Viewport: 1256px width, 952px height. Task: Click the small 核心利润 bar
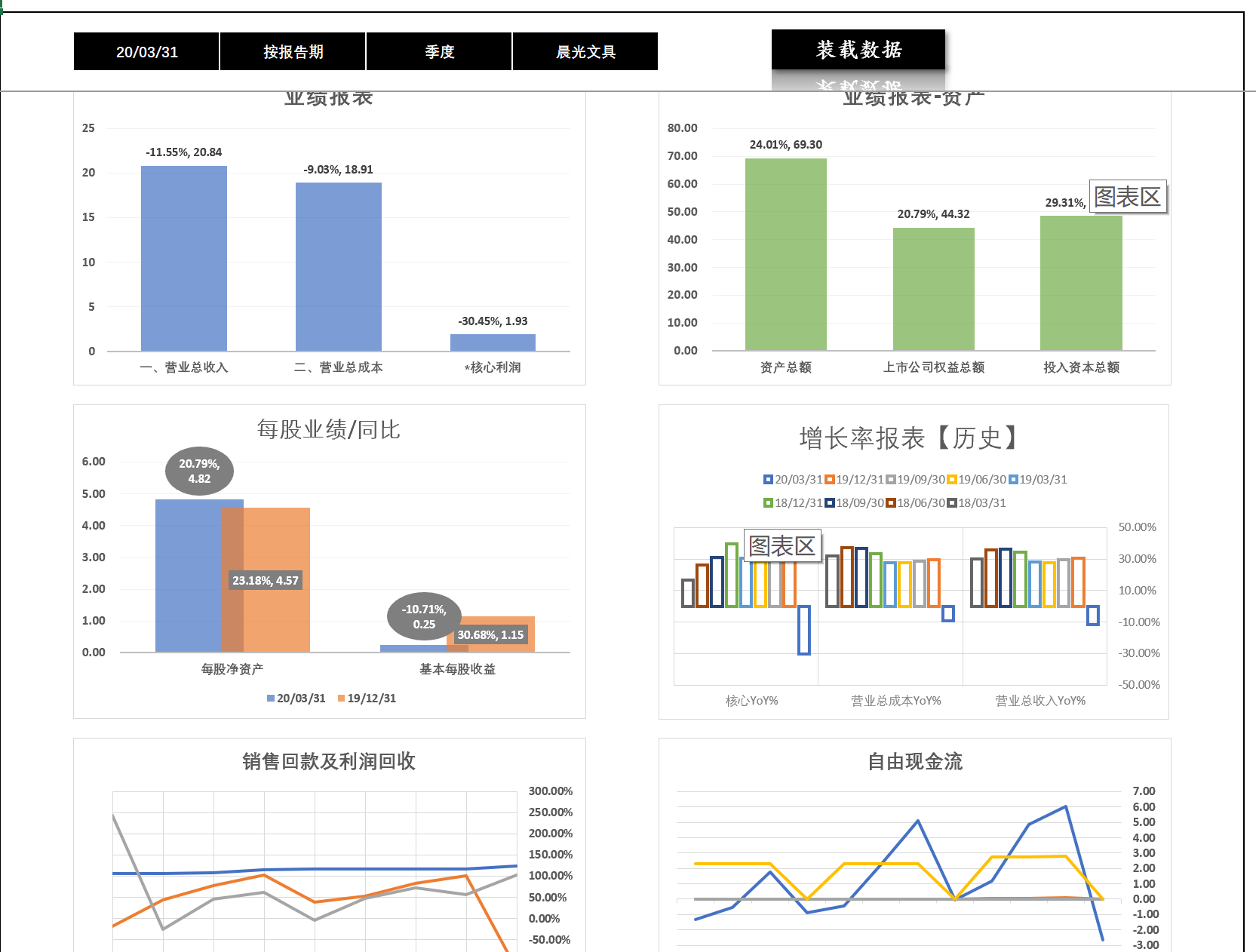(493, 342)
